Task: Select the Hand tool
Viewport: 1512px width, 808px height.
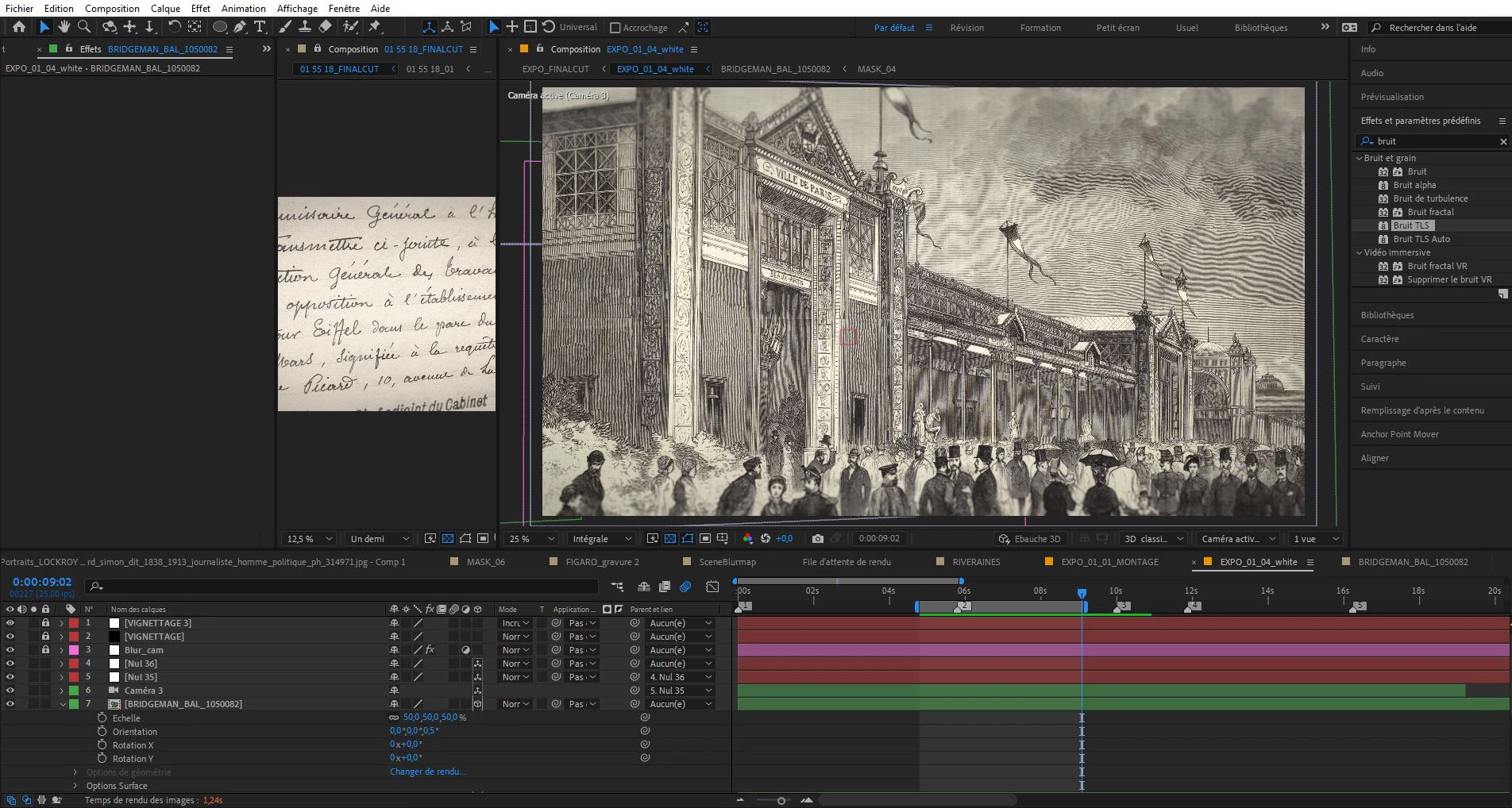Action: pyautogui.click(x=64, y=27)
